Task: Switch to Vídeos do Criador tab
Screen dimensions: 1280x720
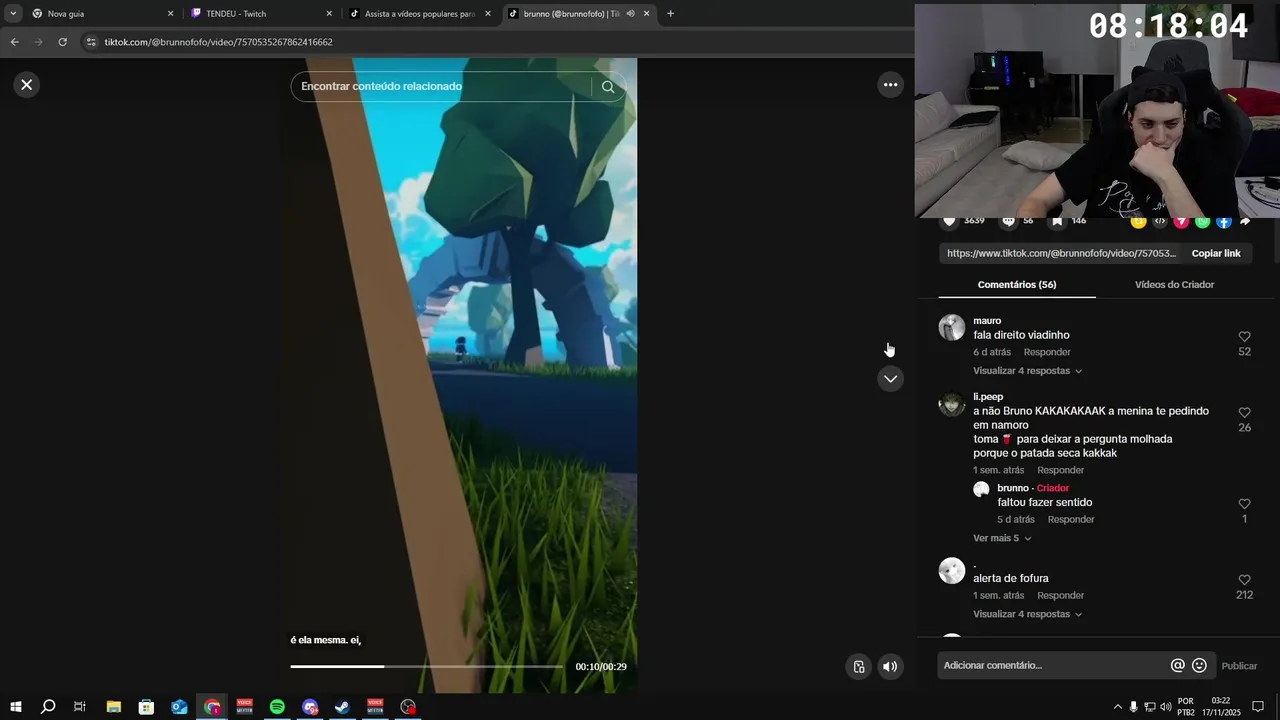Action: click(x=1174, y=285)
